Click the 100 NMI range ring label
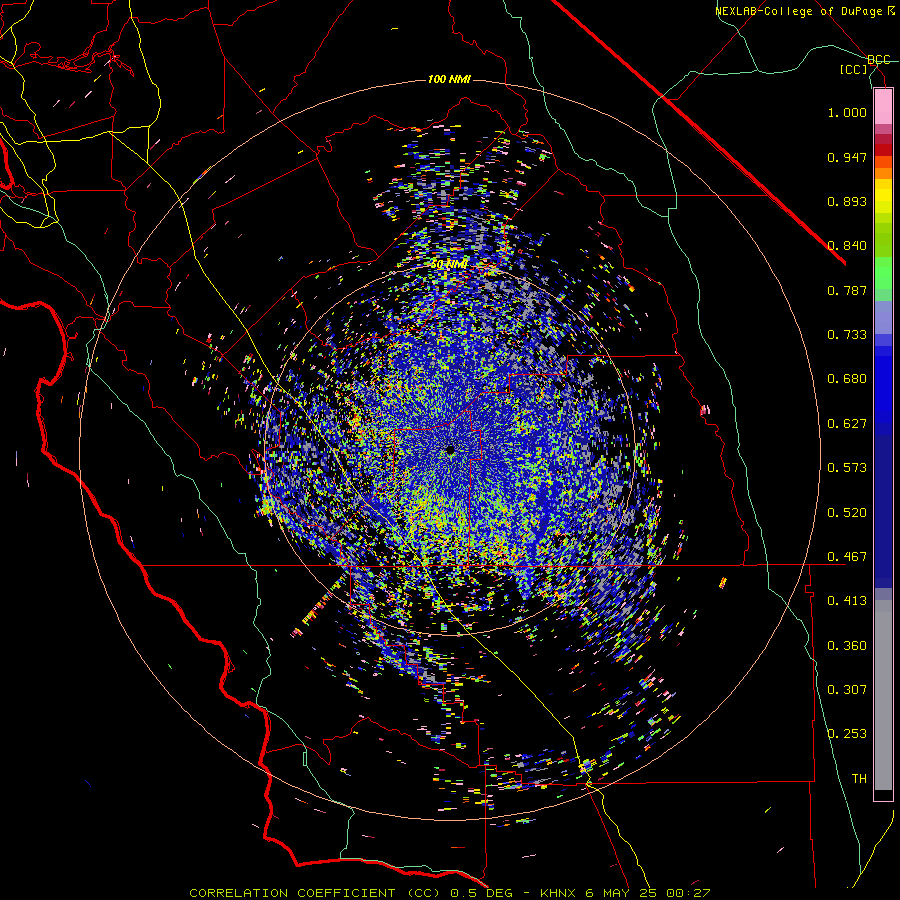 449,79
